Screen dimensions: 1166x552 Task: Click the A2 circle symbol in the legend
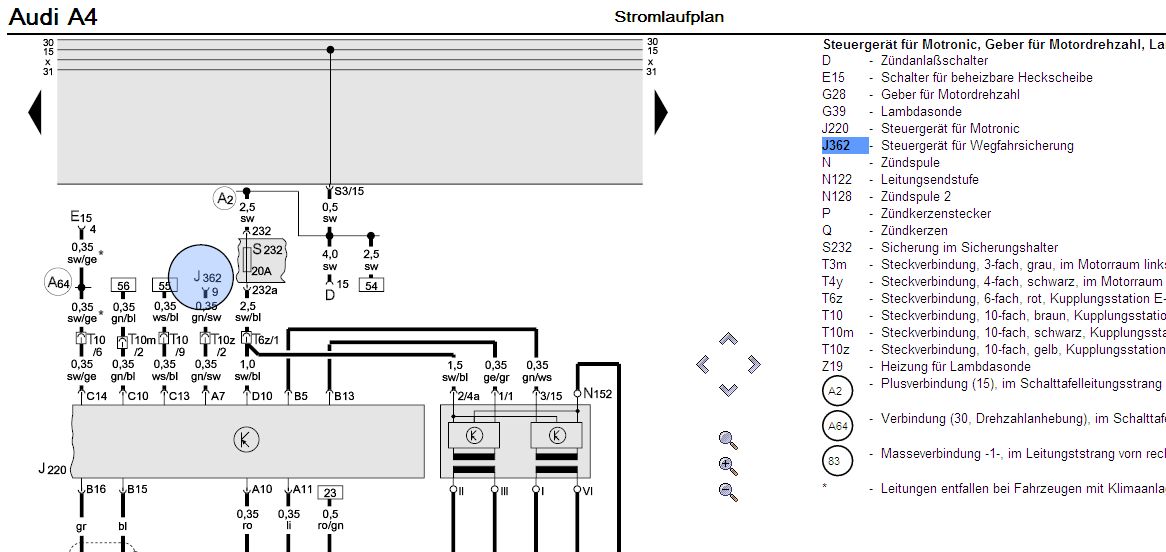click(x=835, y=391)
